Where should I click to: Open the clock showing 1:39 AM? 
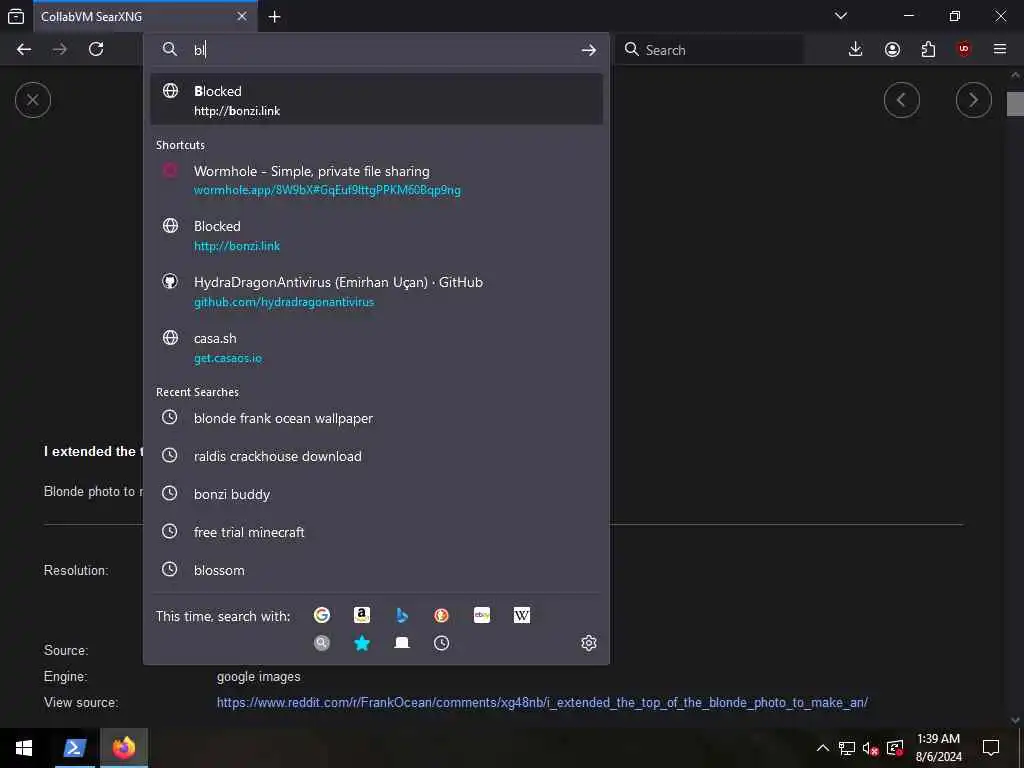938,748
